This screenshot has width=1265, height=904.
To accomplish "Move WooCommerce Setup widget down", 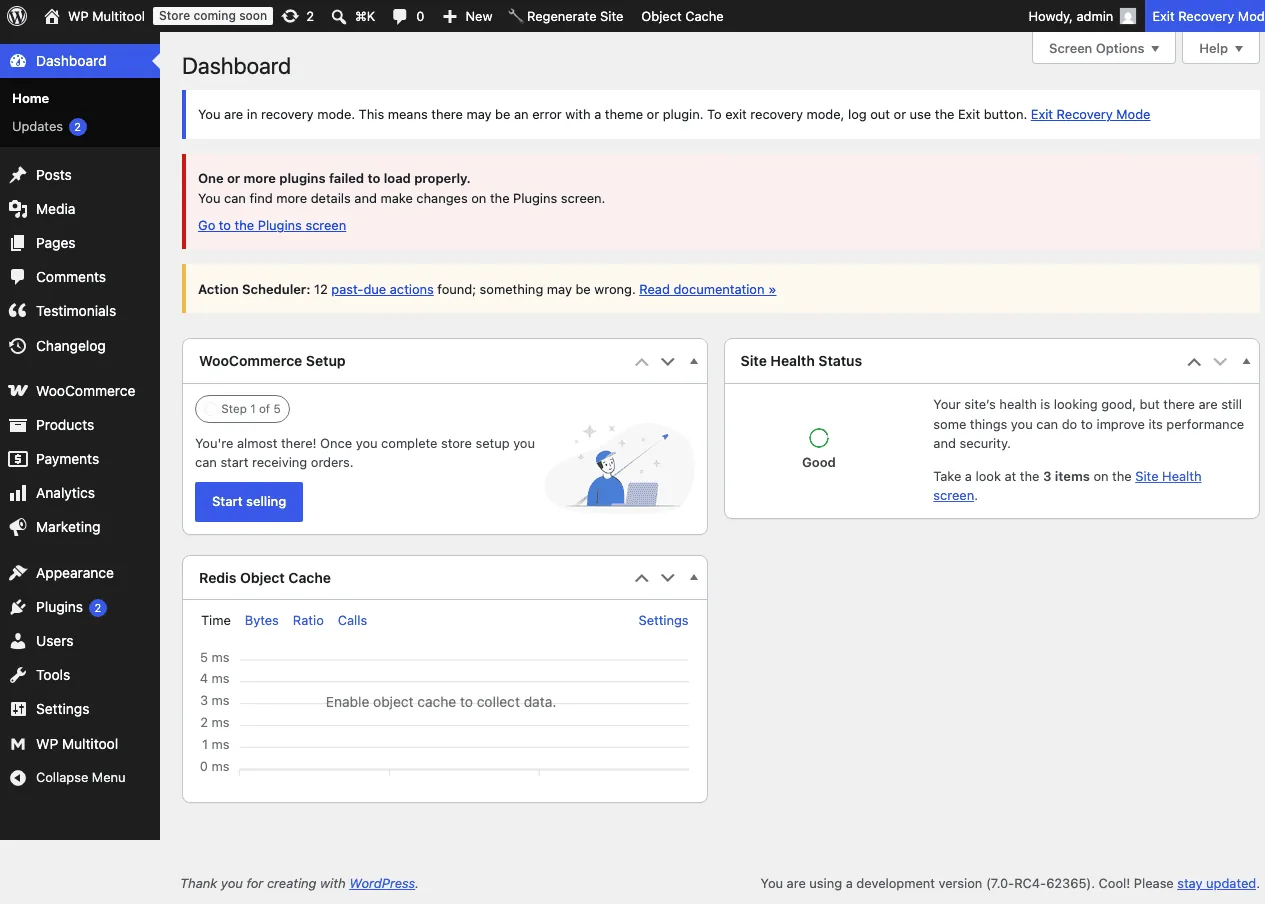I will 668,362.
